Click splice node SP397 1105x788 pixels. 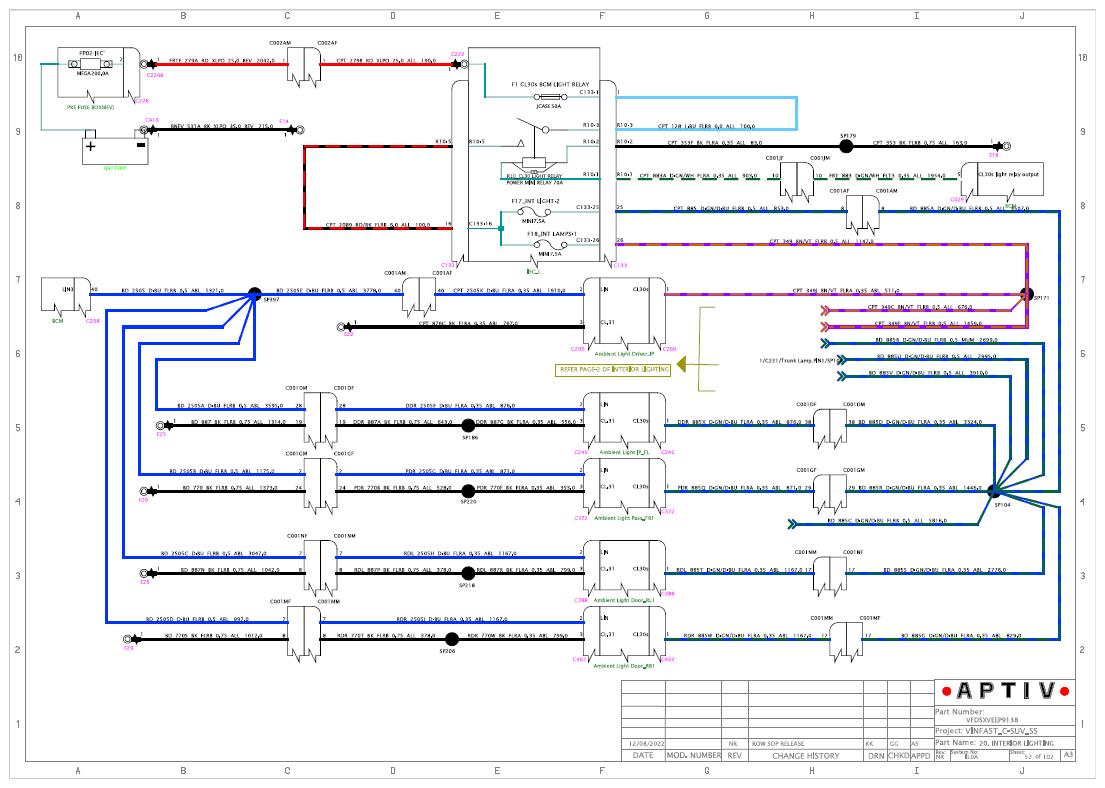(x=254, y=294)
